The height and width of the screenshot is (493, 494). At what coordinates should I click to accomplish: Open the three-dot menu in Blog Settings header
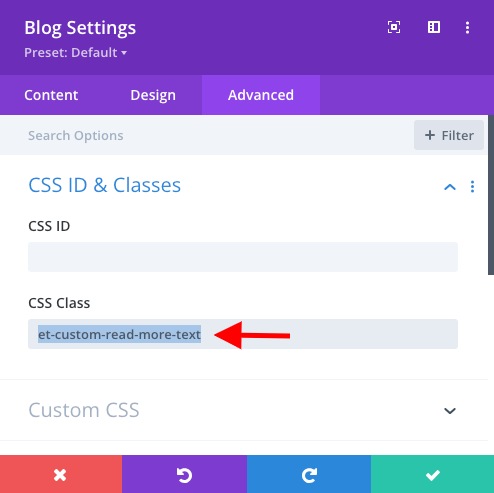(467, 28)
